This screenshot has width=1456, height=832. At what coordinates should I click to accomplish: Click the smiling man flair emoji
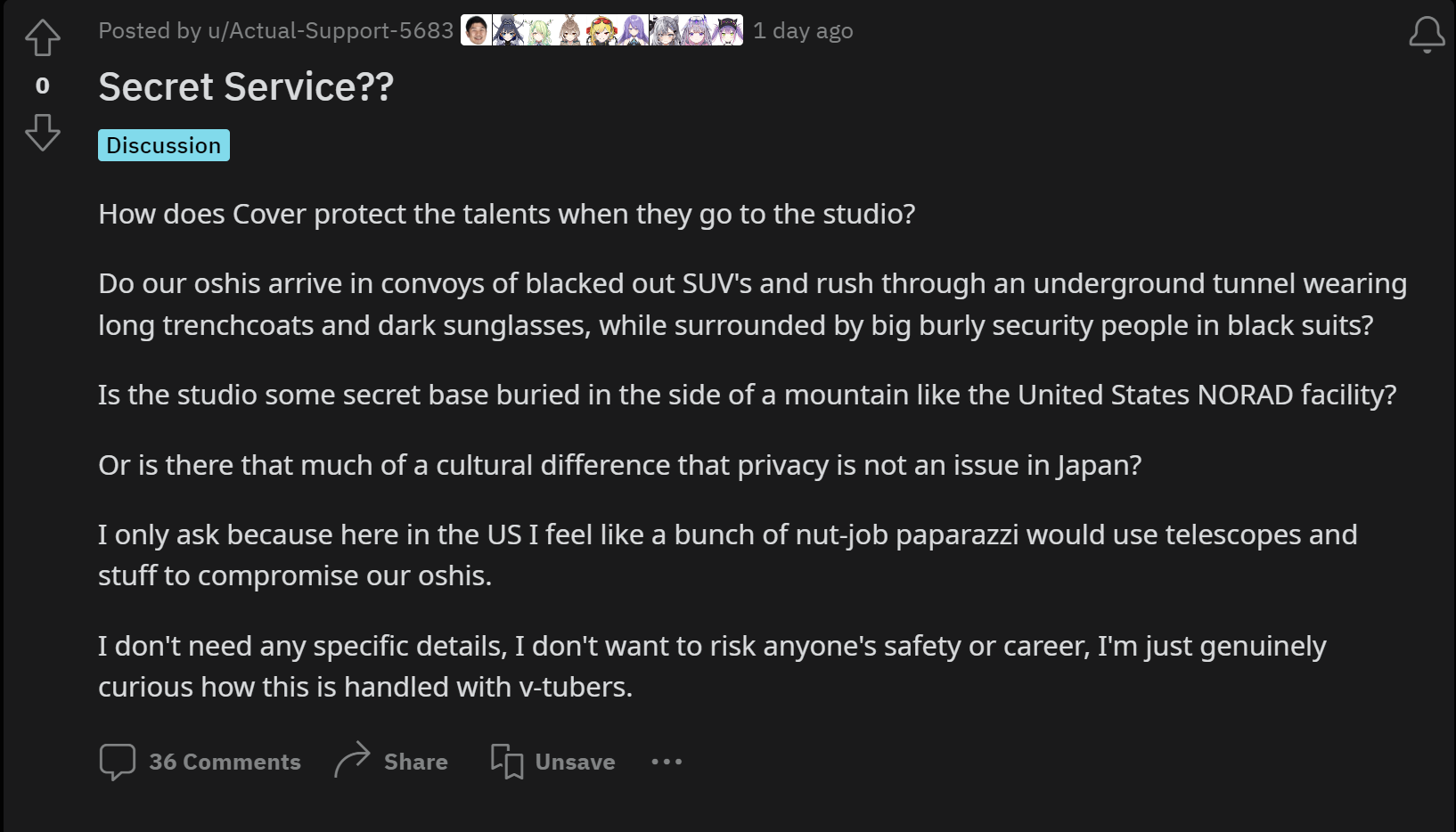pyautogui.click(x=476, y=30)
